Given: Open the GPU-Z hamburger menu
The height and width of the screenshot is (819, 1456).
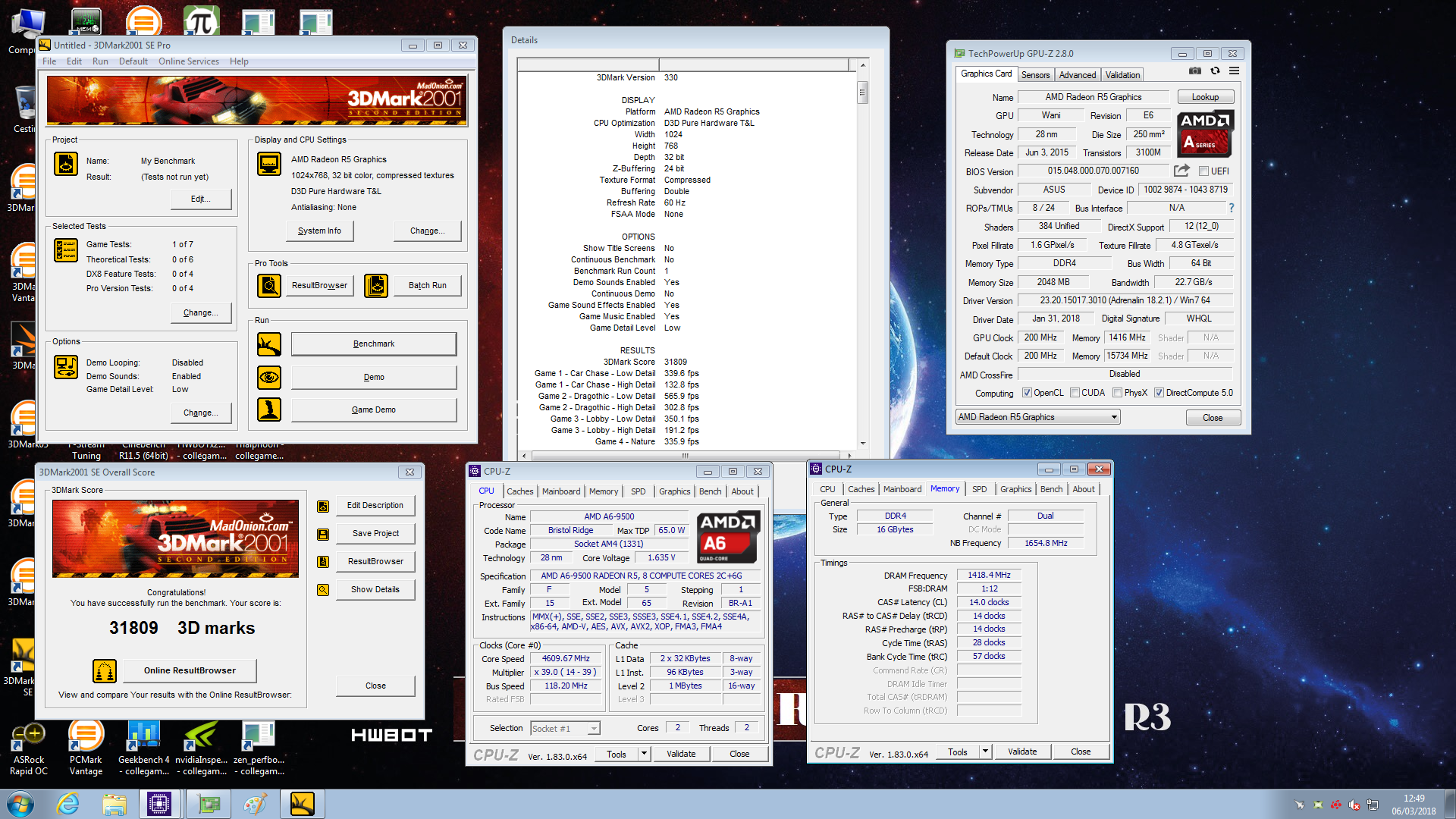Looking at the screenshot, I should 1235,71.
